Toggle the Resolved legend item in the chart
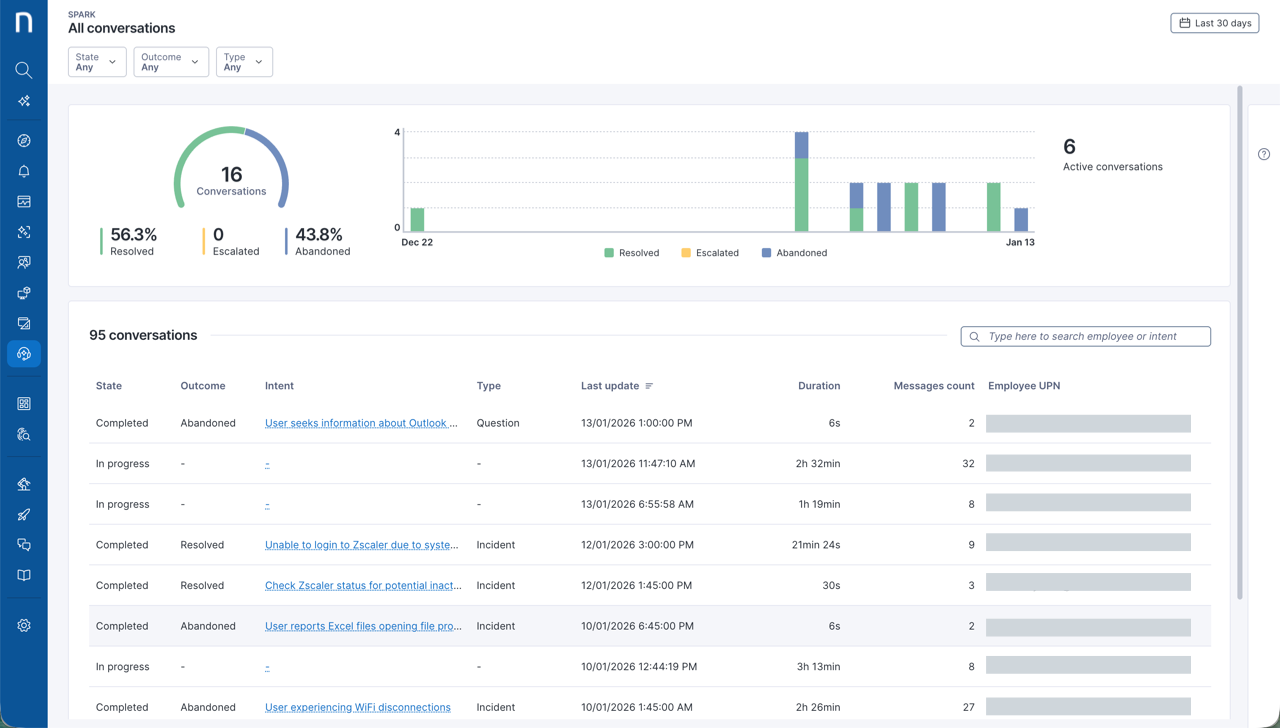This screenshot has height=728, width=1280. point(632,253)
